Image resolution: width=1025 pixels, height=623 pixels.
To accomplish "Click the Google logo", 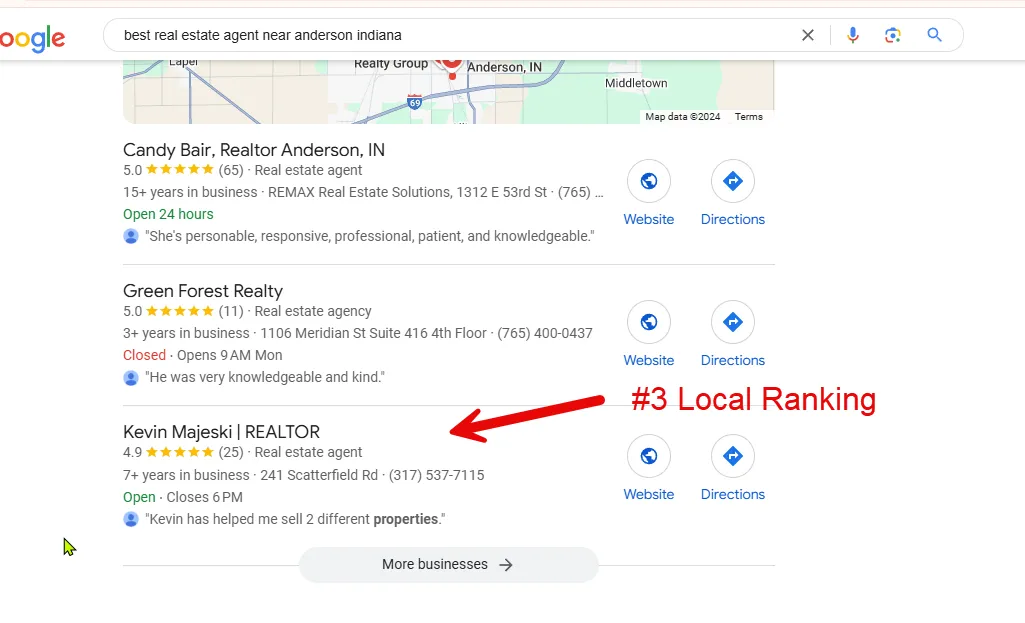I will (x=32, y=39).
